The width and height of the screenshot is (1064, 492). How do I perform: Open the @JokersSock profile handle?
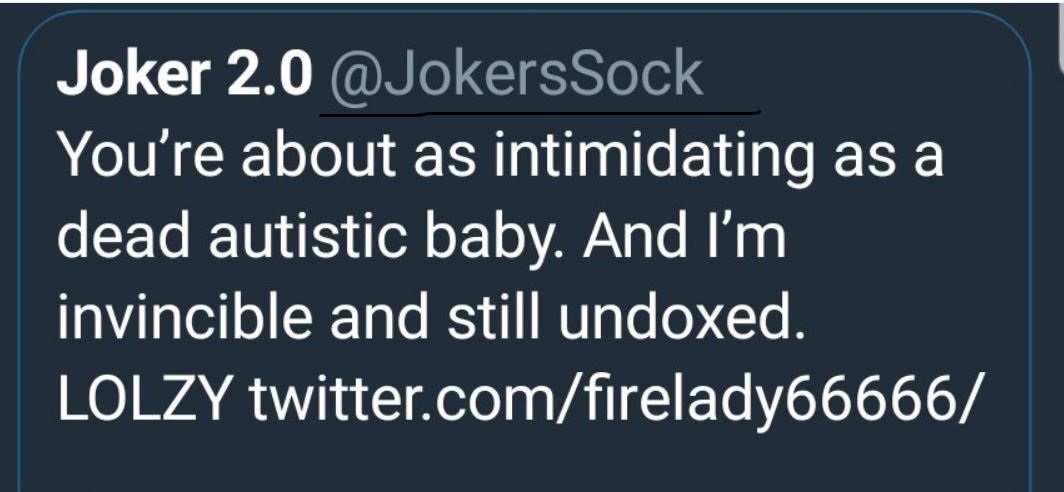click(x=515, y=76)
